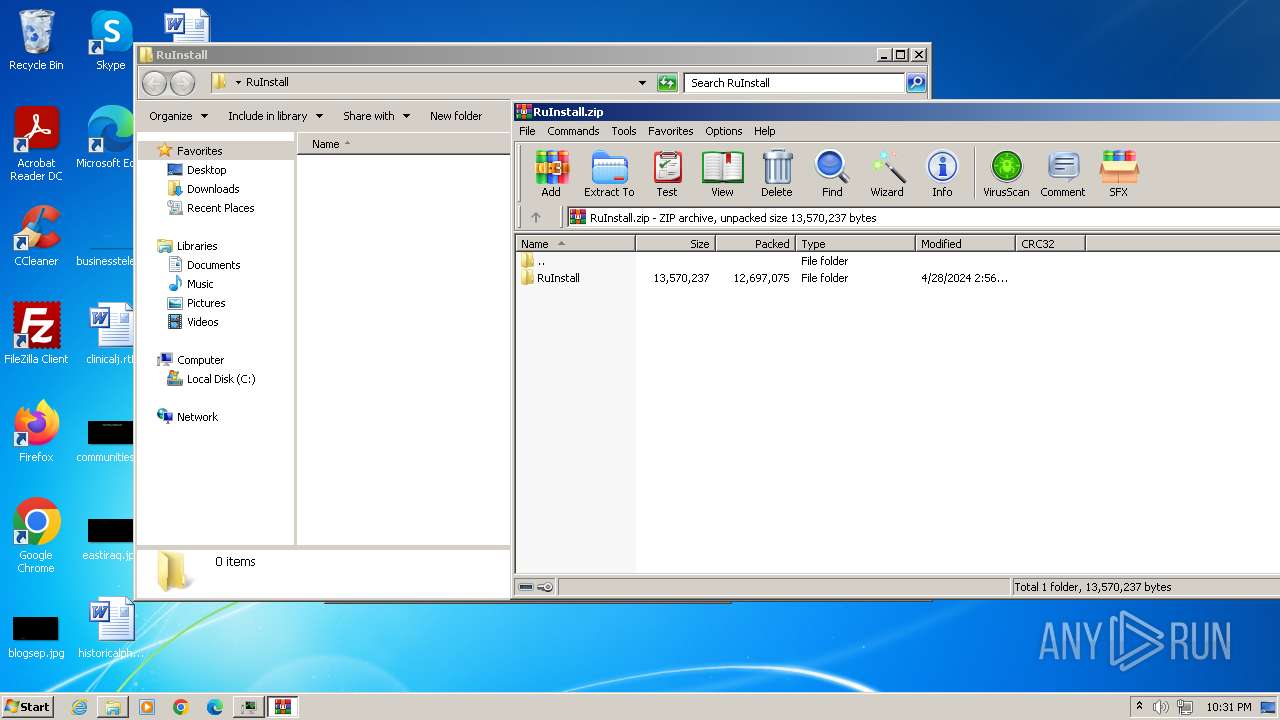1280x720 pixels.
Task: Open Internet Explorer from taskbar
Action: click(x=79, y=707)
